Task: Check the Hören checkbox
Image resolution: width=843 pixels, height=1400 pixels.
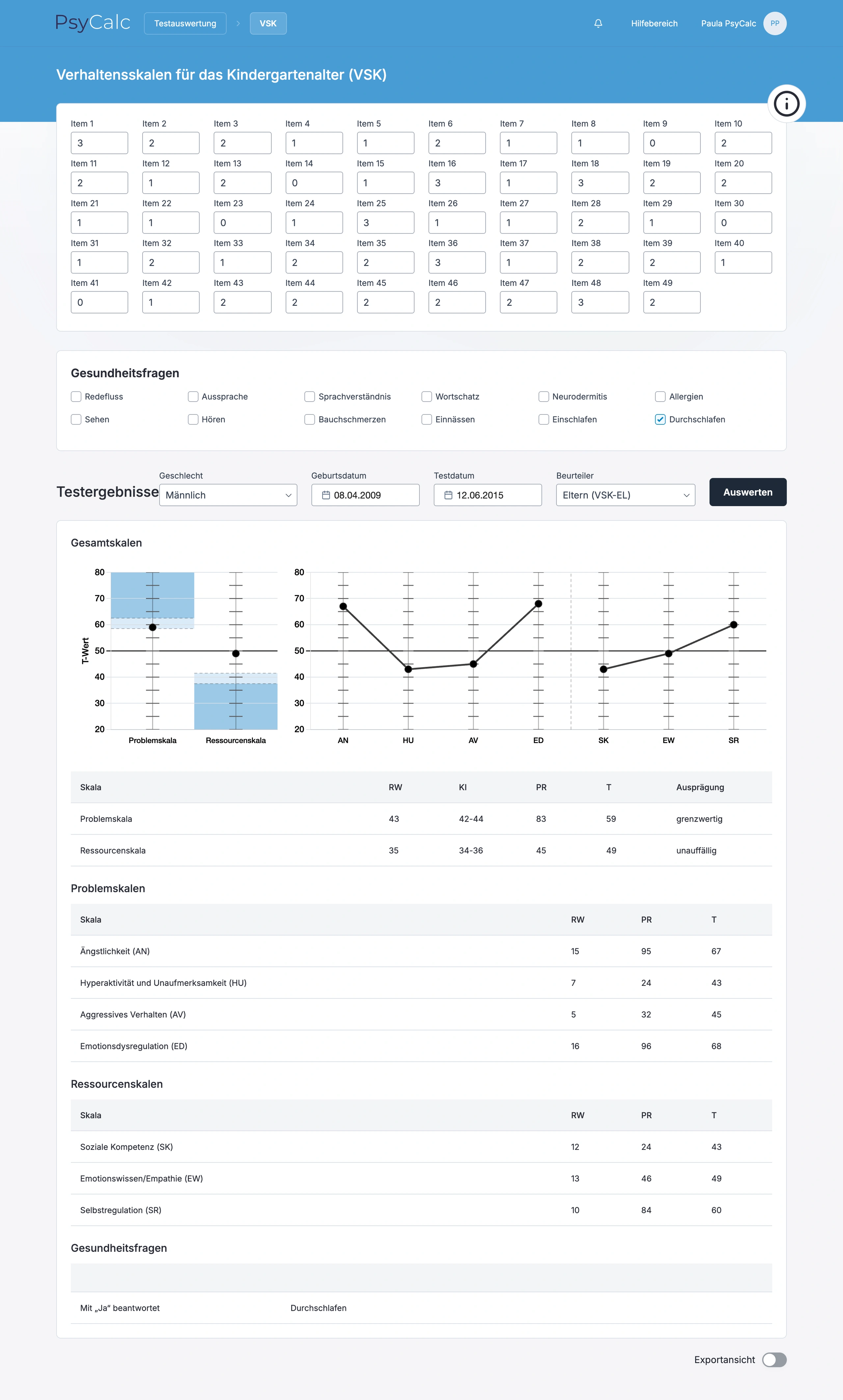Action: point(193,419)
